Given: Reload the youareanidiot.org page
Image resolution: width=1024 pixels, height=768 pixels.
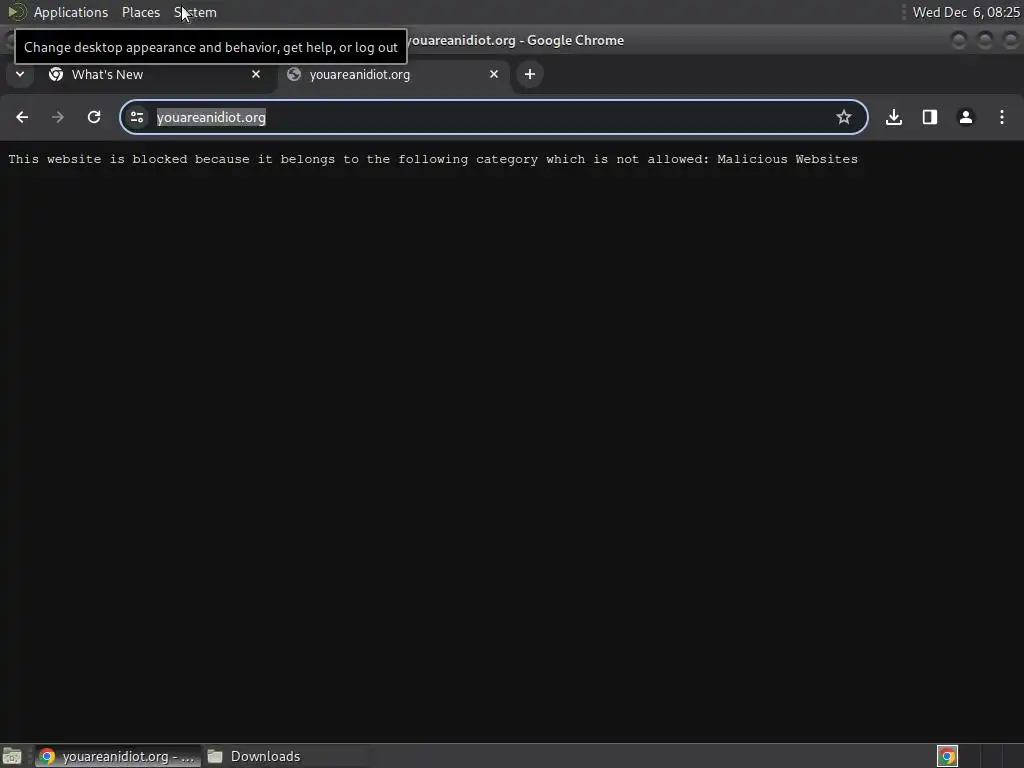Looking at the screenshot, I should 94,117.
